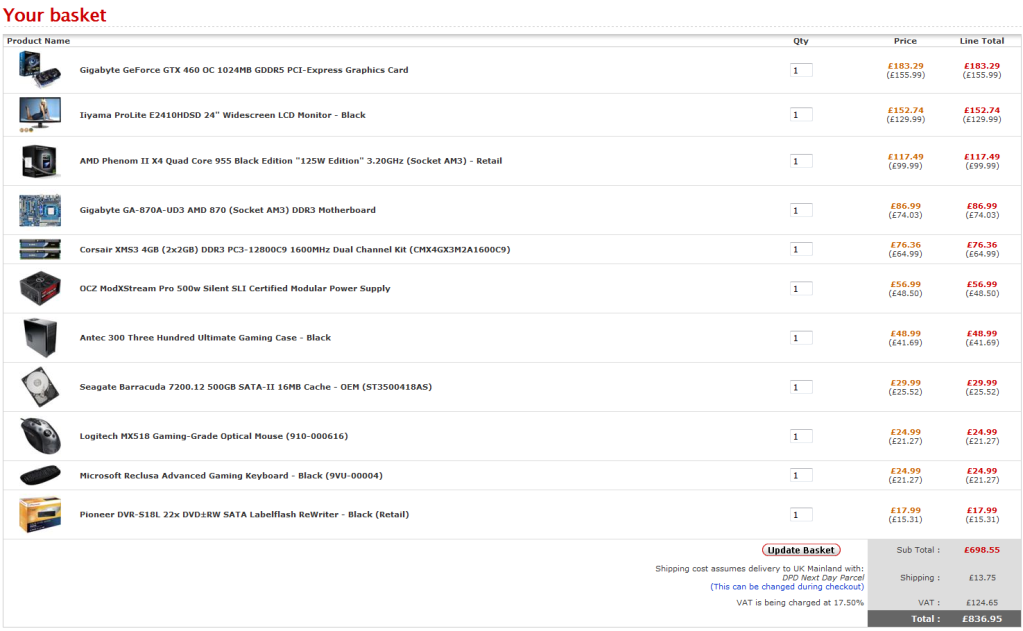The image size is (1023, 631).
Task: Click the Iiyama ProLite monitor product image
Action: (39, 115)
